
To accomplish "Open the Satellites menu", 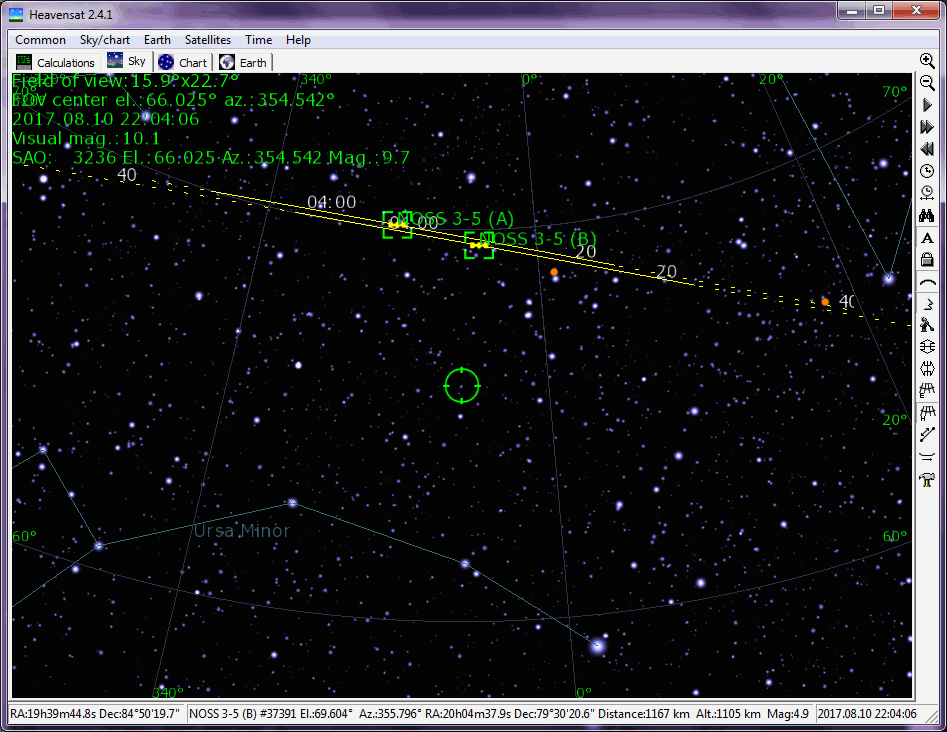I will 208,40.
